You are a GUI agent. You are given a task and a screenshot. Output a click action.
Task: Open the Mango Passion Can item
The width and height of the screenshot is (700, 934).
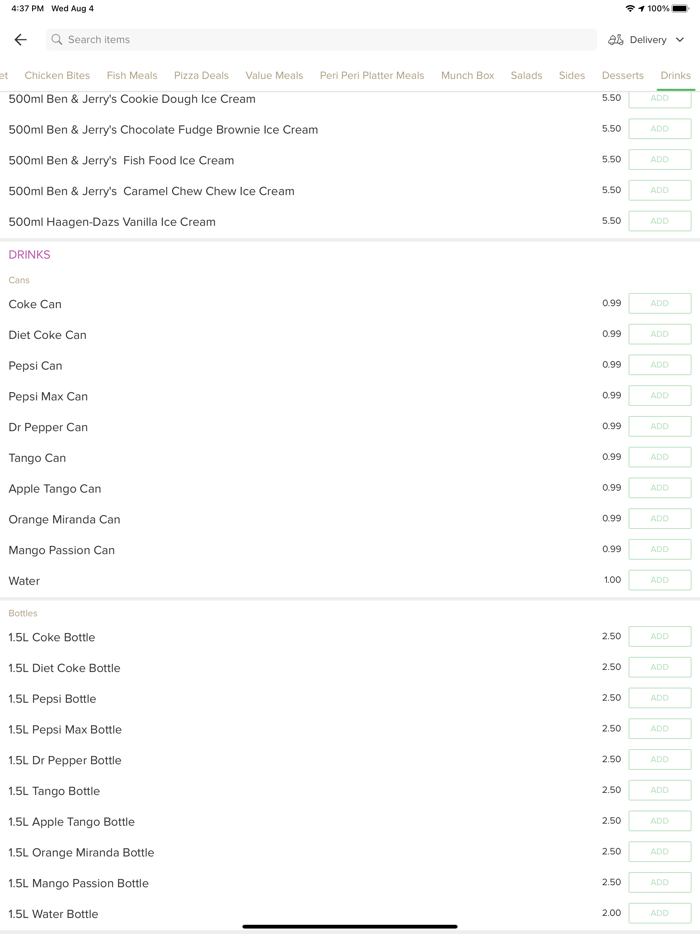tap(62, 550)
